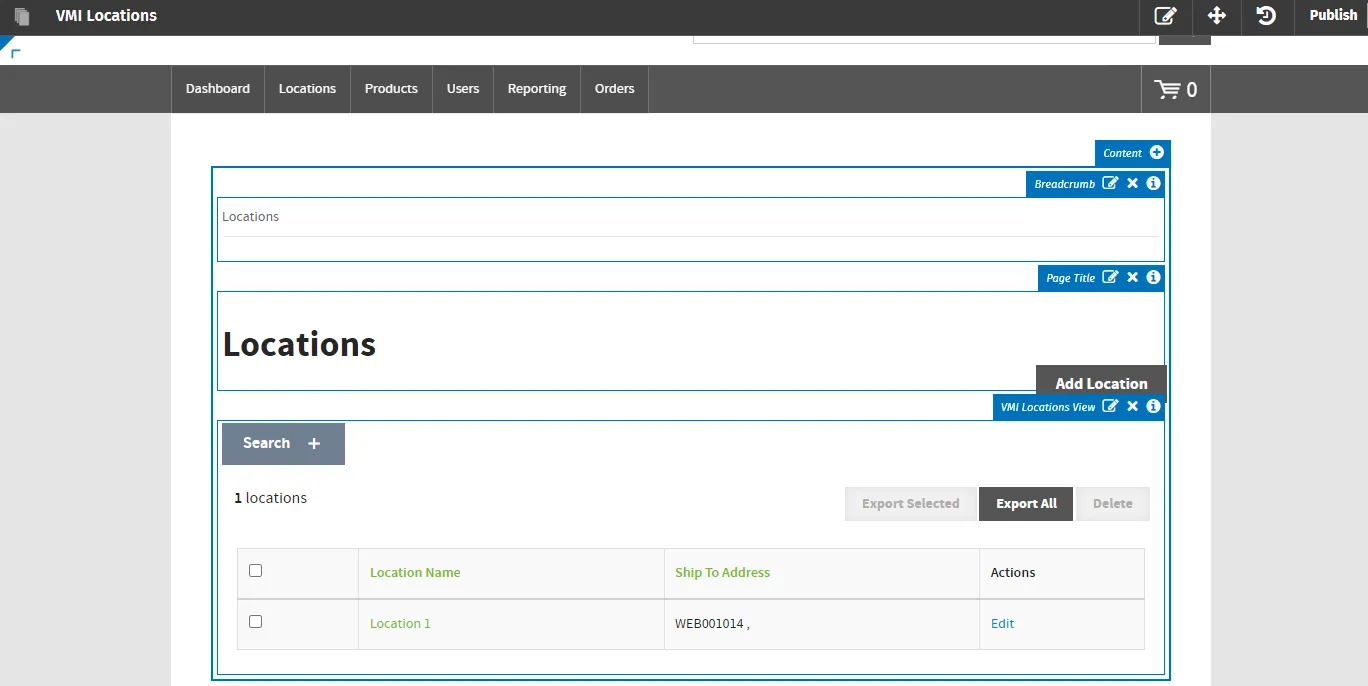Show info for the Page Title widget
This screenshot has height=686, width=1368.
click(1153, 277)
